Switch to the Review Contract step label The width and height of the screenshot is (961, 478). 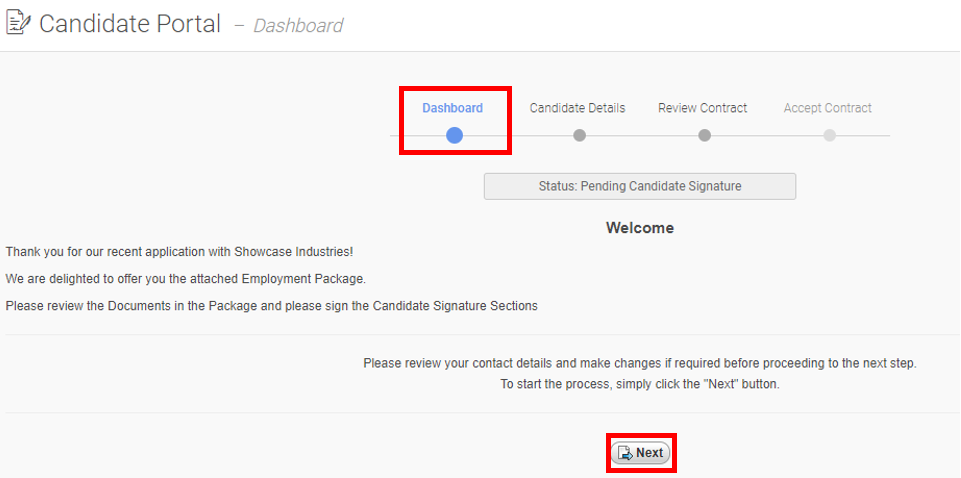pyautogui.click(x=702, y=108)
